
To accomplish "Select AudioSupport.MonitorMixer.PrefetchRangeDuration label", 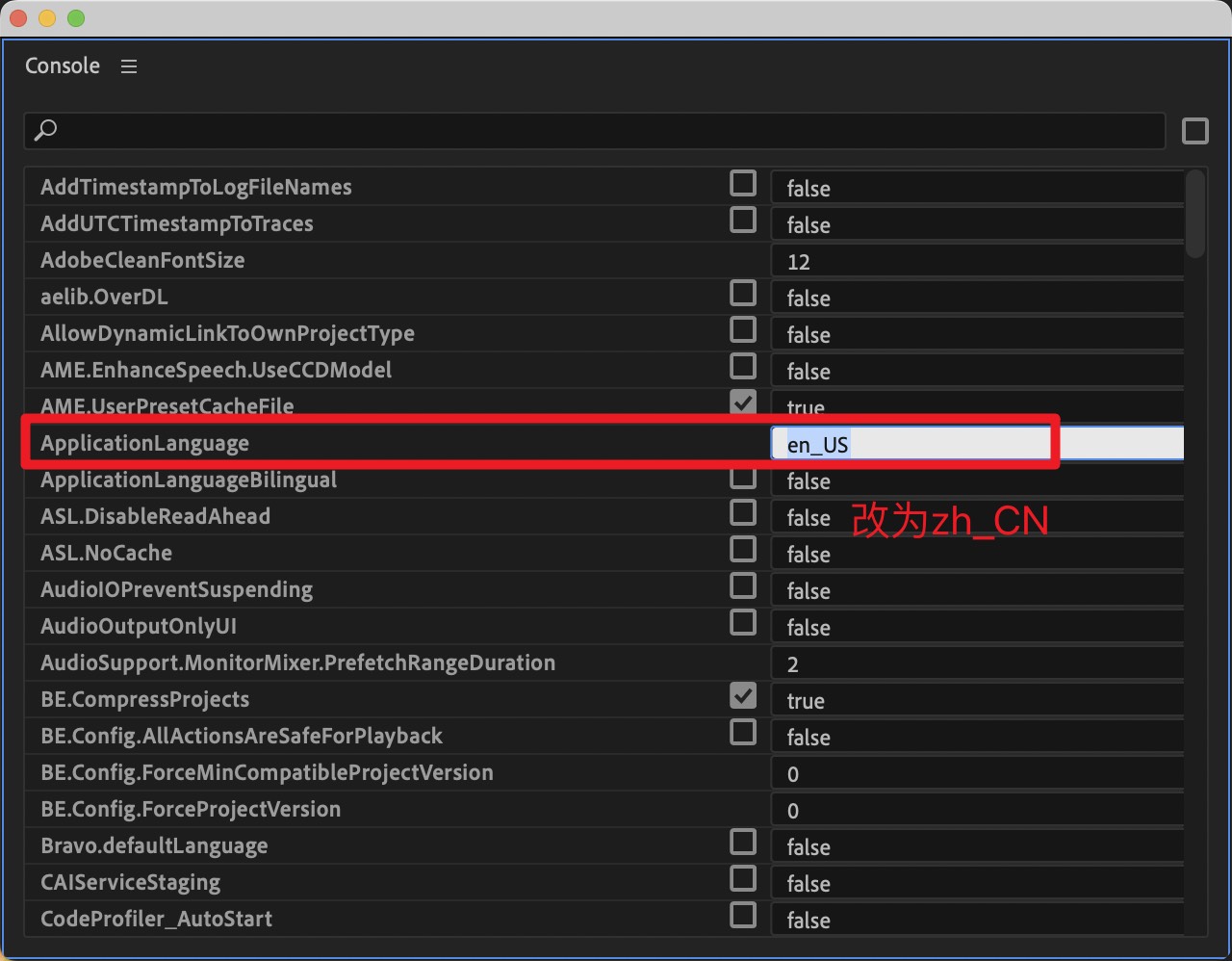I will [x=298, y=662].
